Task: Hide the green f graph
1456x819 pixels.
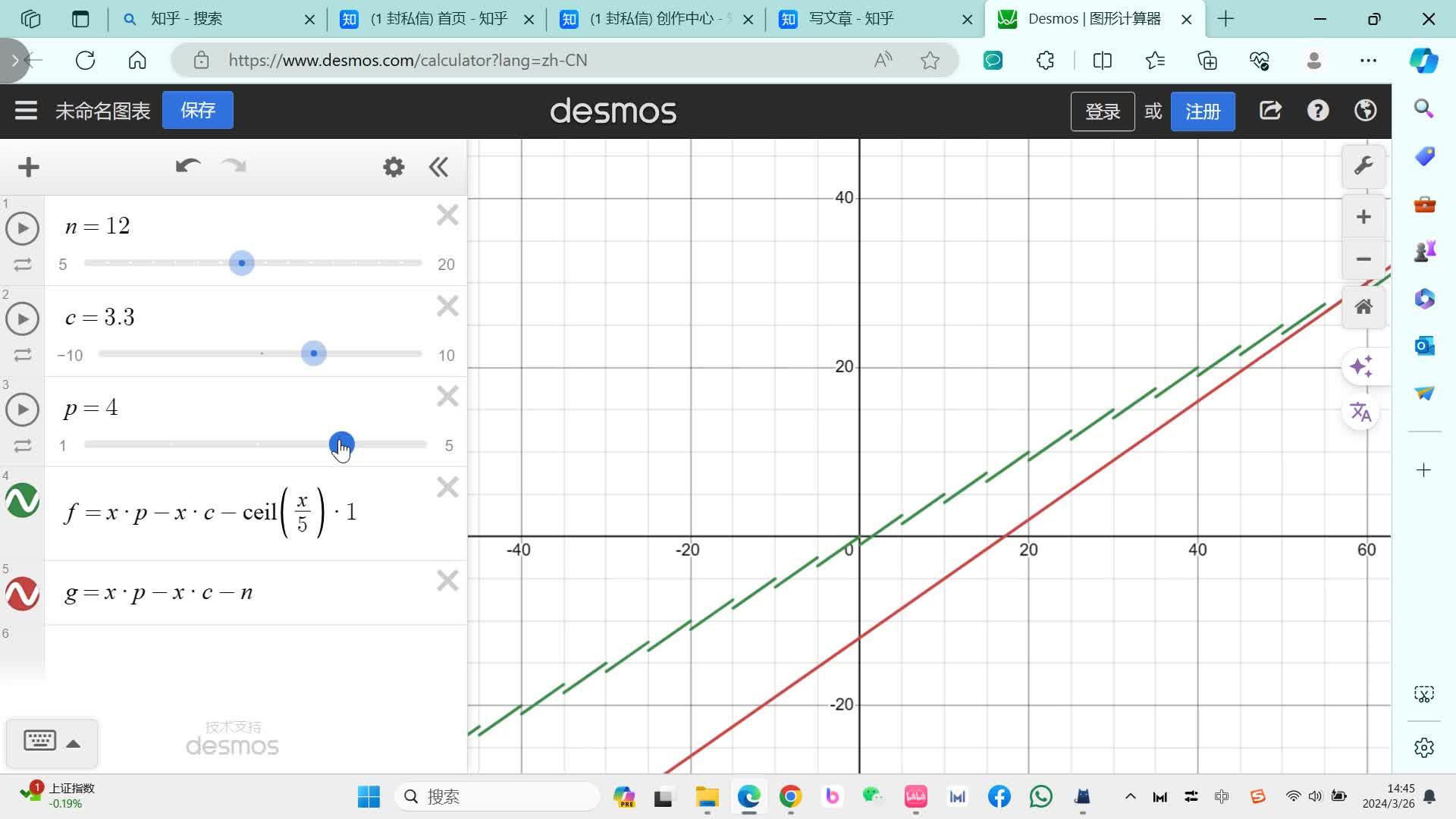Action: click(23, 500)
